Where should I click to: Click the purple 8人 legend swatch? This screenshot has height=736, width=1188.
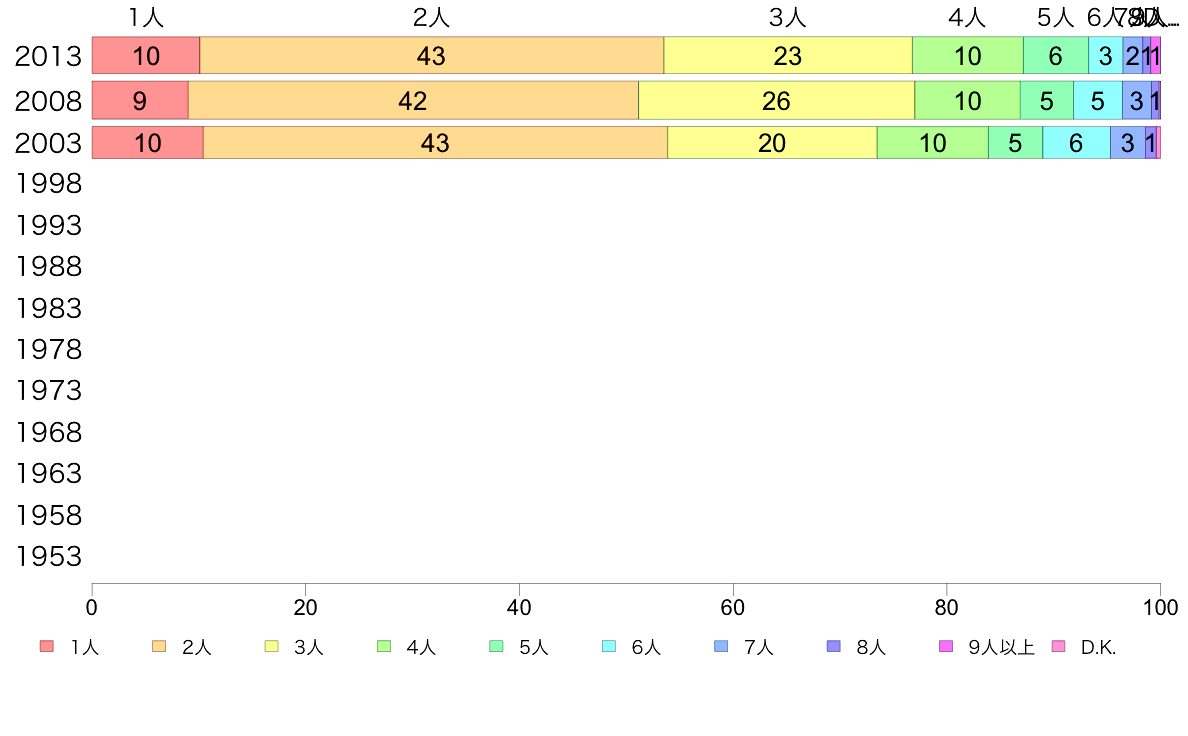833,647
